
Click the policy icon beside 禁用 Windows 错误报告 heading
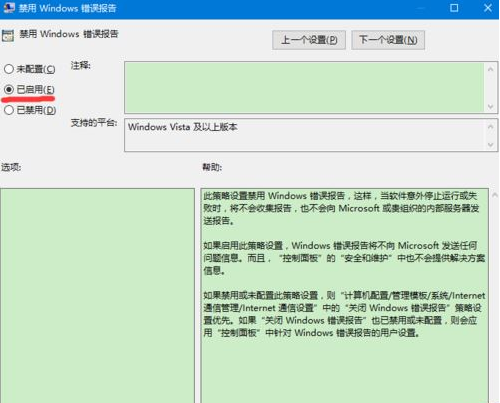[8, 35]
